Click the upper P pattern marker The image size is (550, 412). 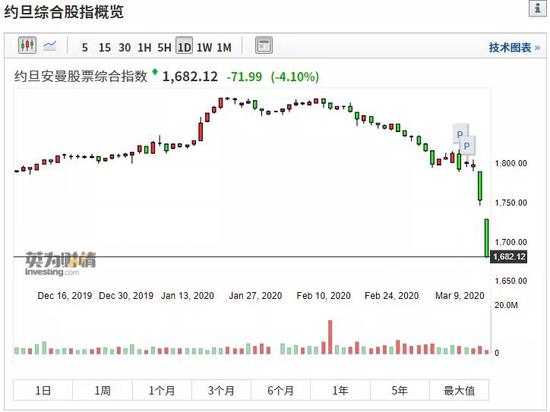point(460,134)
